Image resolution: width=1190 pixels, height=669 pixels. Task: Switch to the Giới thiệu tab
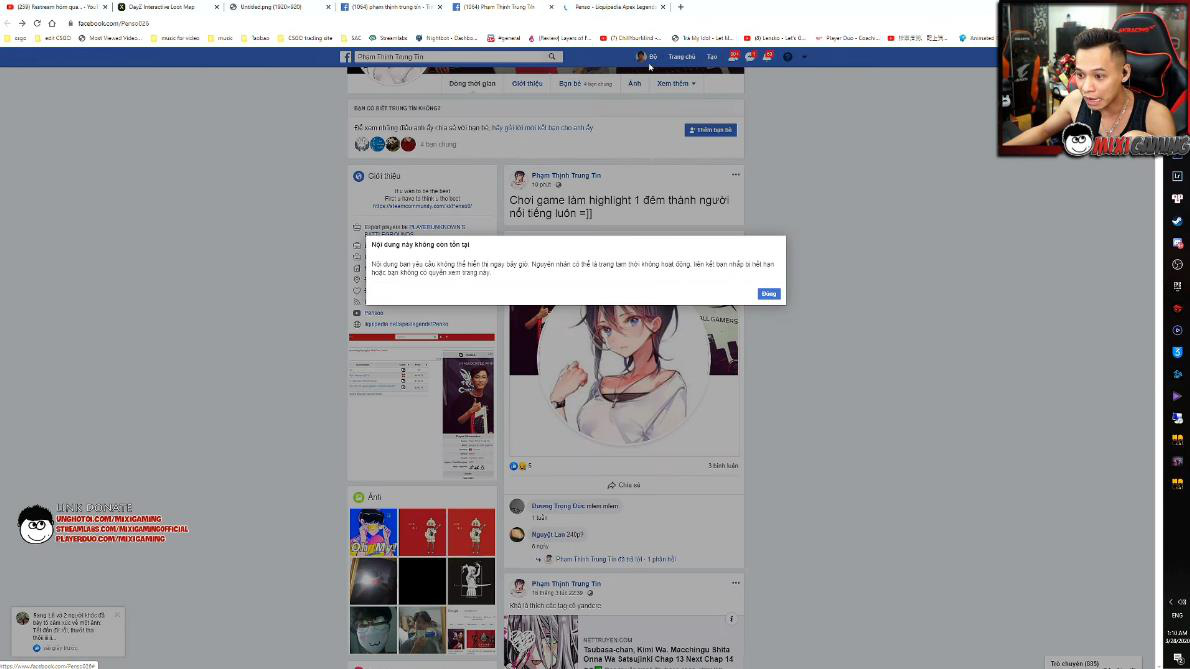[x=527, y=84]
